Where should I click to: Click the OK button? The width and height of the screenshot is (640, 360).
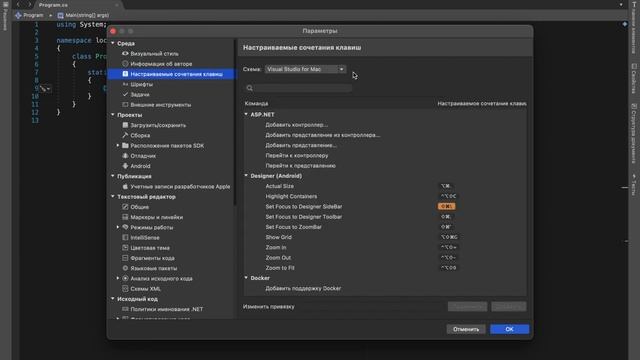tap(509, 329)
